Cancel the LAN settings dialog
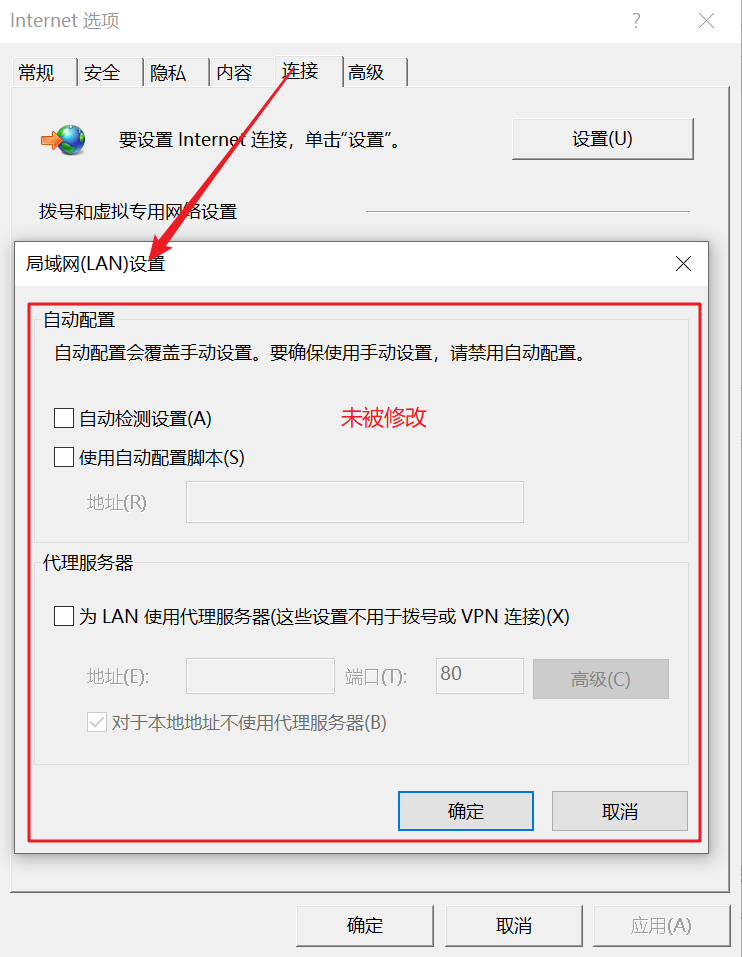The height and width of the screenshot is (957, 742). click(x=620, y=811)
